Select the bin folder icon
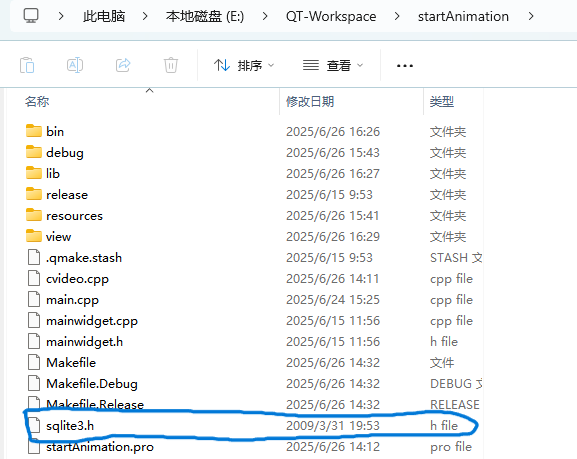This screenshot has height=459, width=577. click(34, 131)
